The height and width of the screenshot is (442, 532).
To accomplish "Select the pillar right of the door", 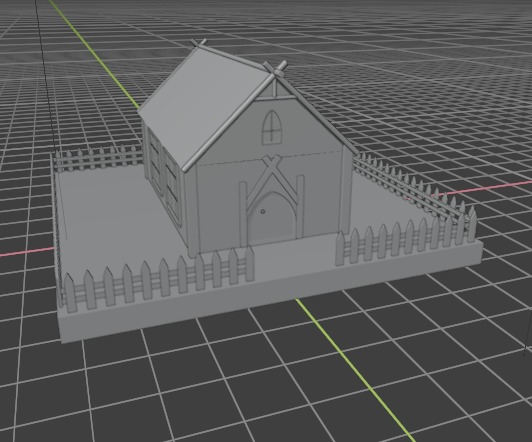I will click(300, 207).
